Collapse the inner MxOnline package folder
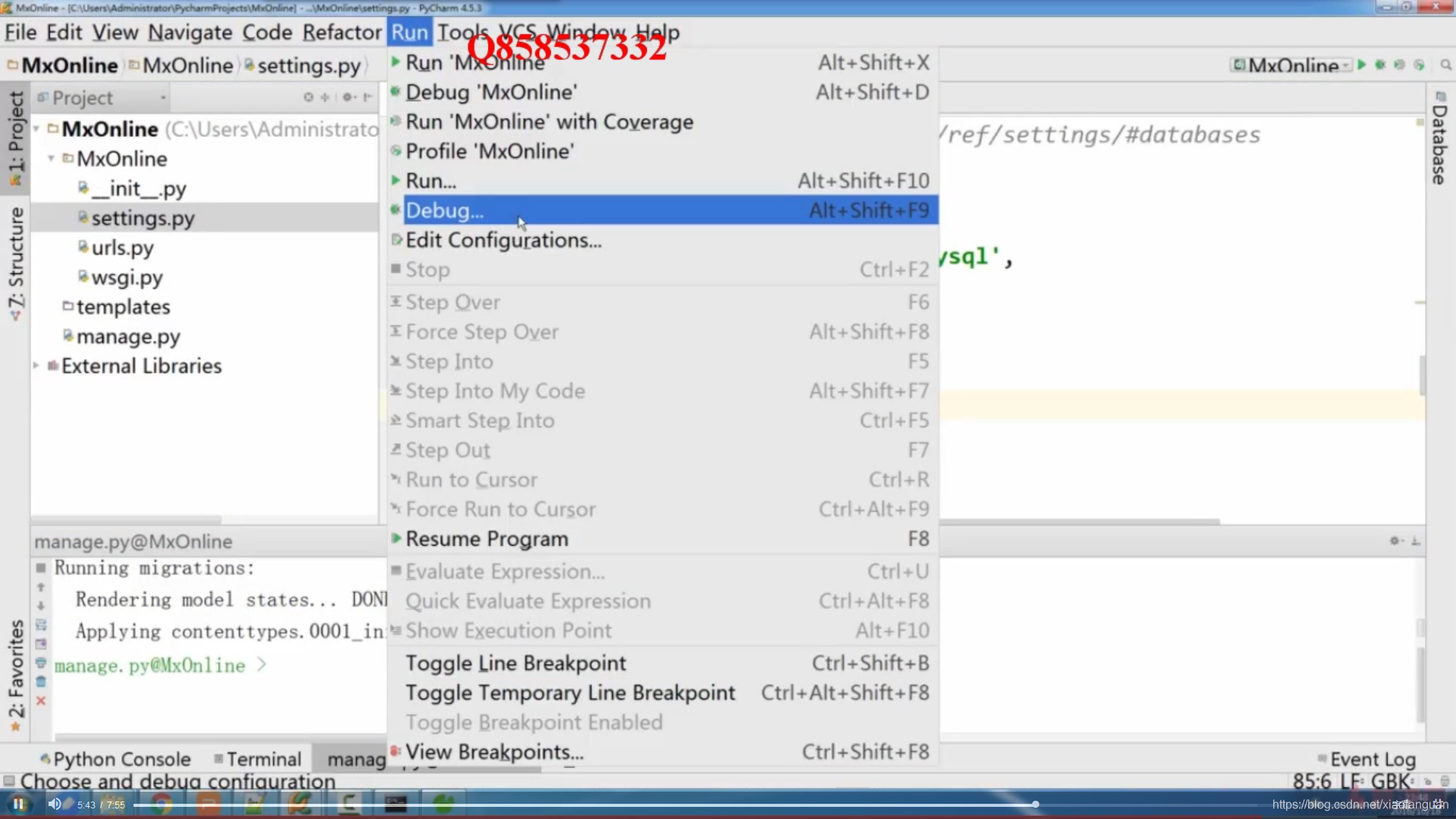The width and height of the screenshot is (1456, 819). [x=51, y=158]
